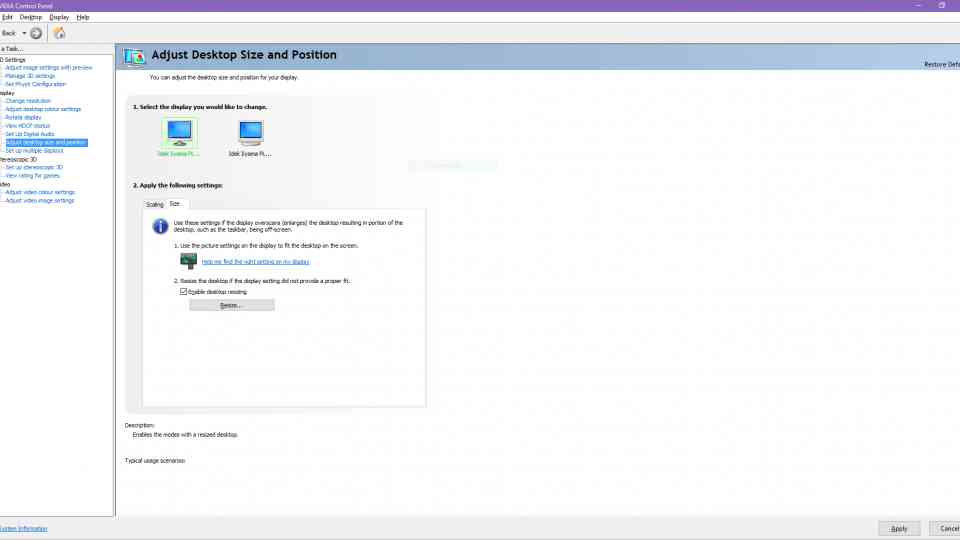Switch to the Size tab

click(175, 204)
